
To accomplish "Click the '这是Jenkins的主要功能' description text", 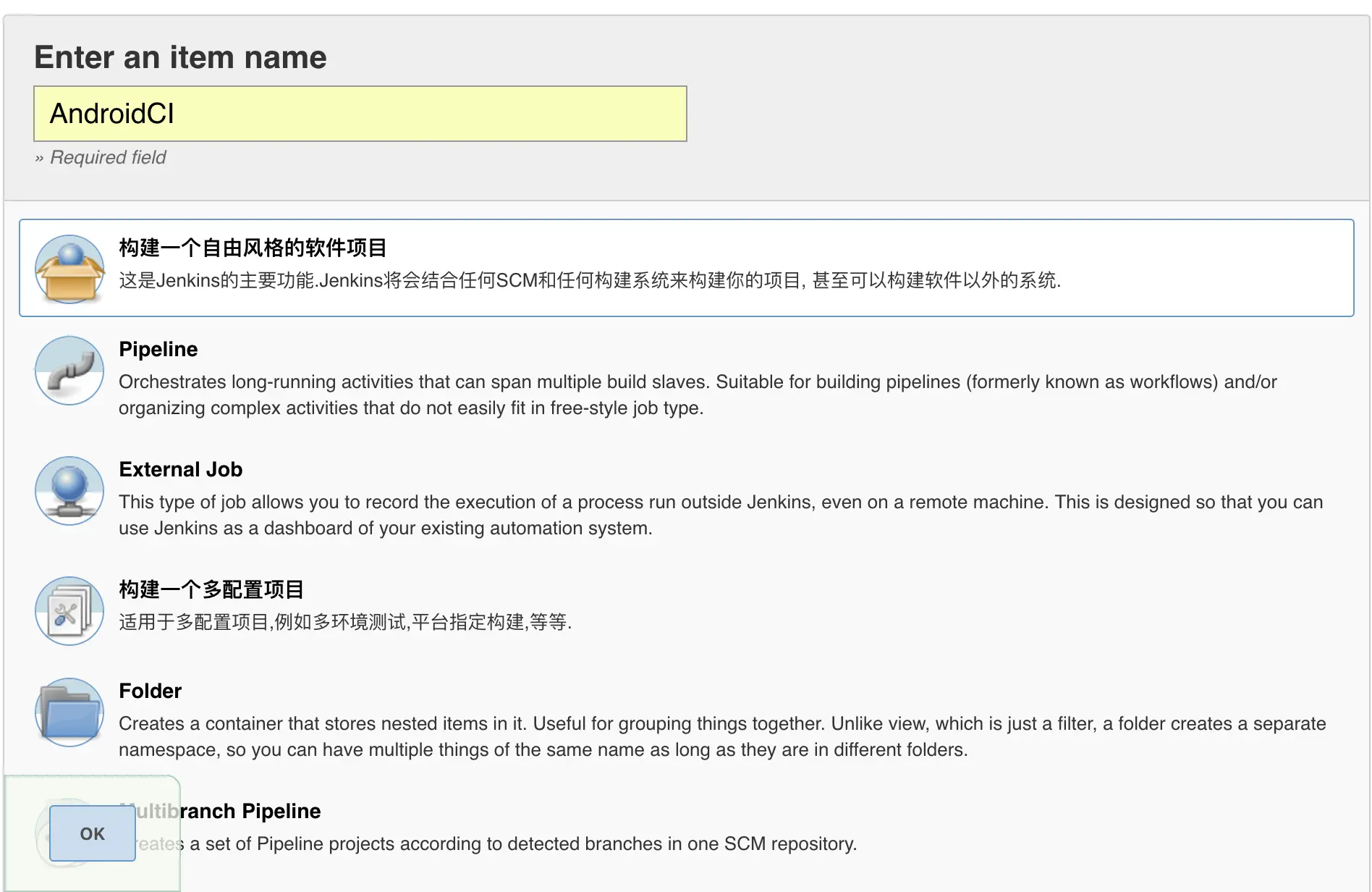I will (x=590, y=280).
